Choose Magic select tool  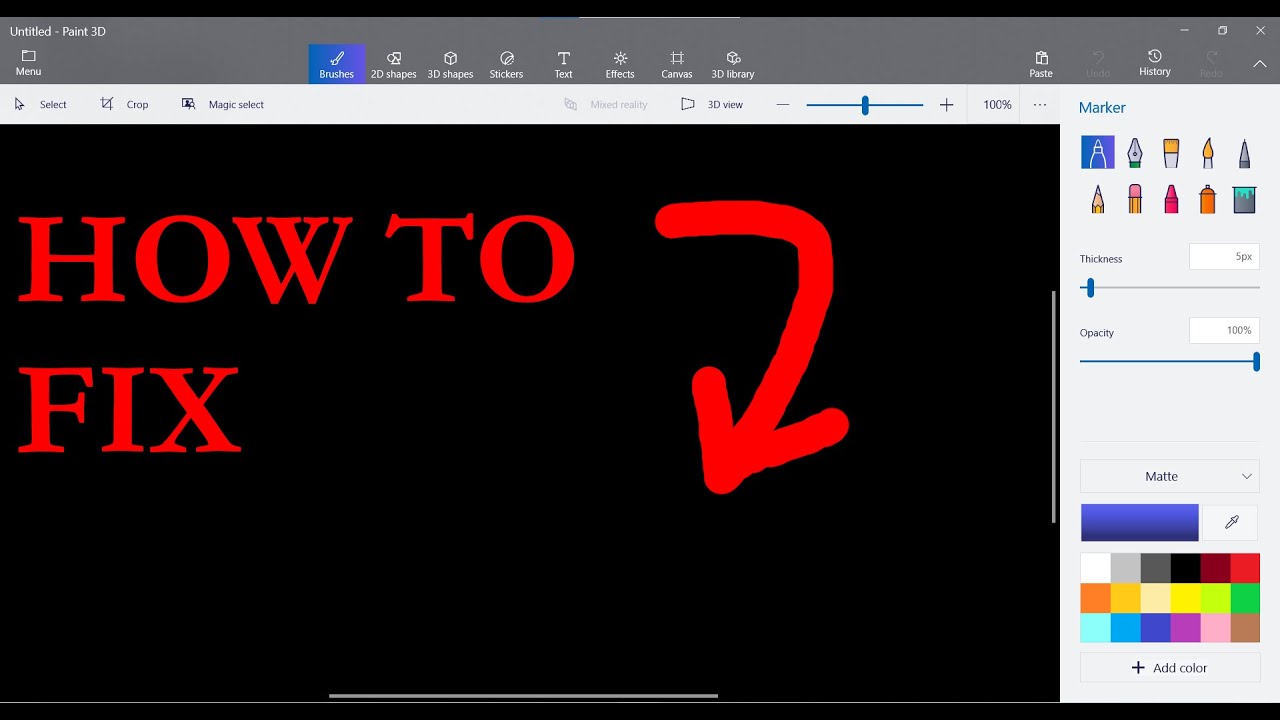pyautogui.click(x=223, y=104)
